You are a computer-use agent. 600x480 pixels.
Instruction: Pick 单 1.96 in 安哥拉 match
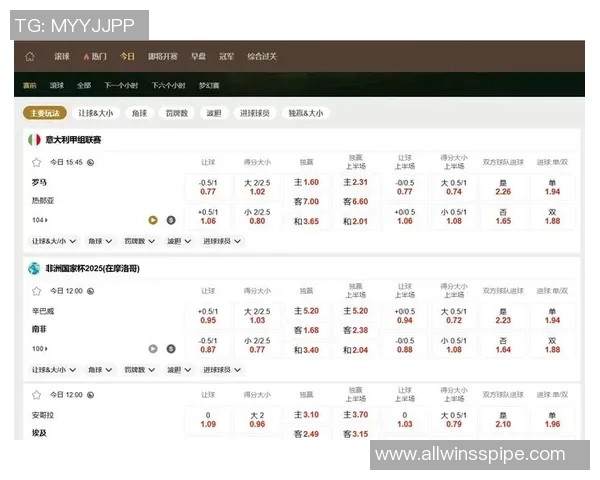(x=552, y=420)
